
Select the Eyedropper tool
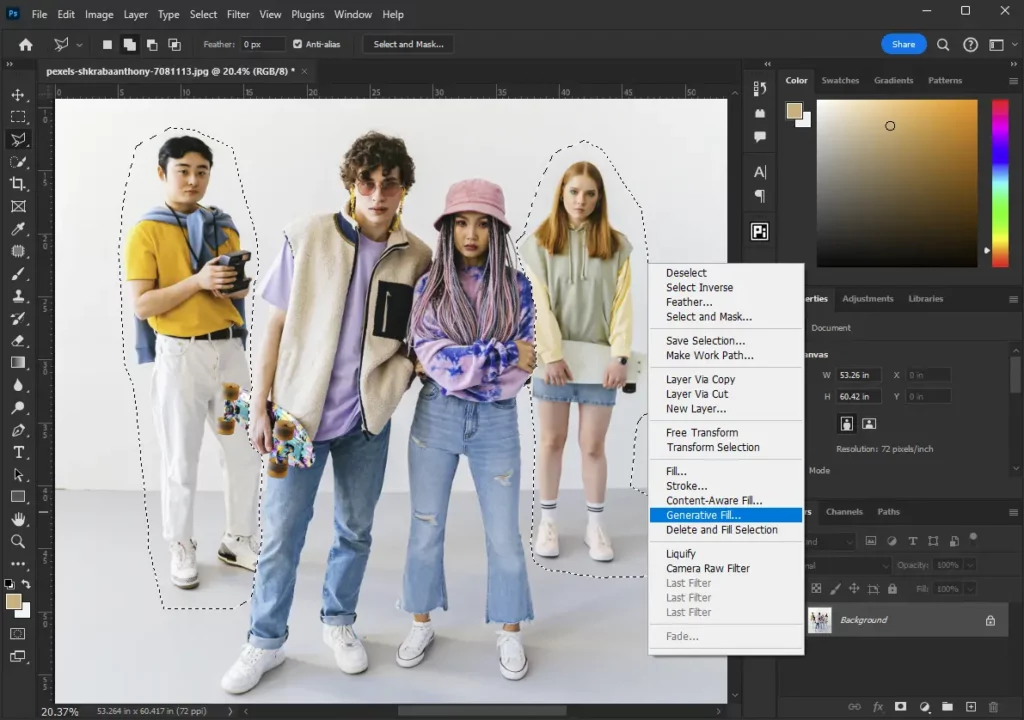pyautogui.click(x=18, y=229)
